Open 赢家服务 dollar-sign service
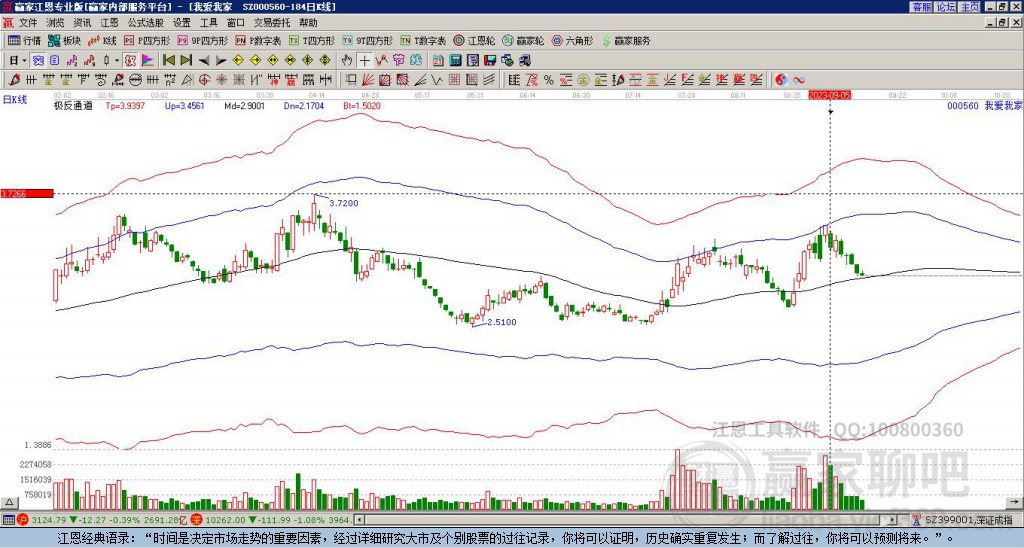Image resolution: width=1024 pixels, height=548 pixels. [x=626, y=40]
